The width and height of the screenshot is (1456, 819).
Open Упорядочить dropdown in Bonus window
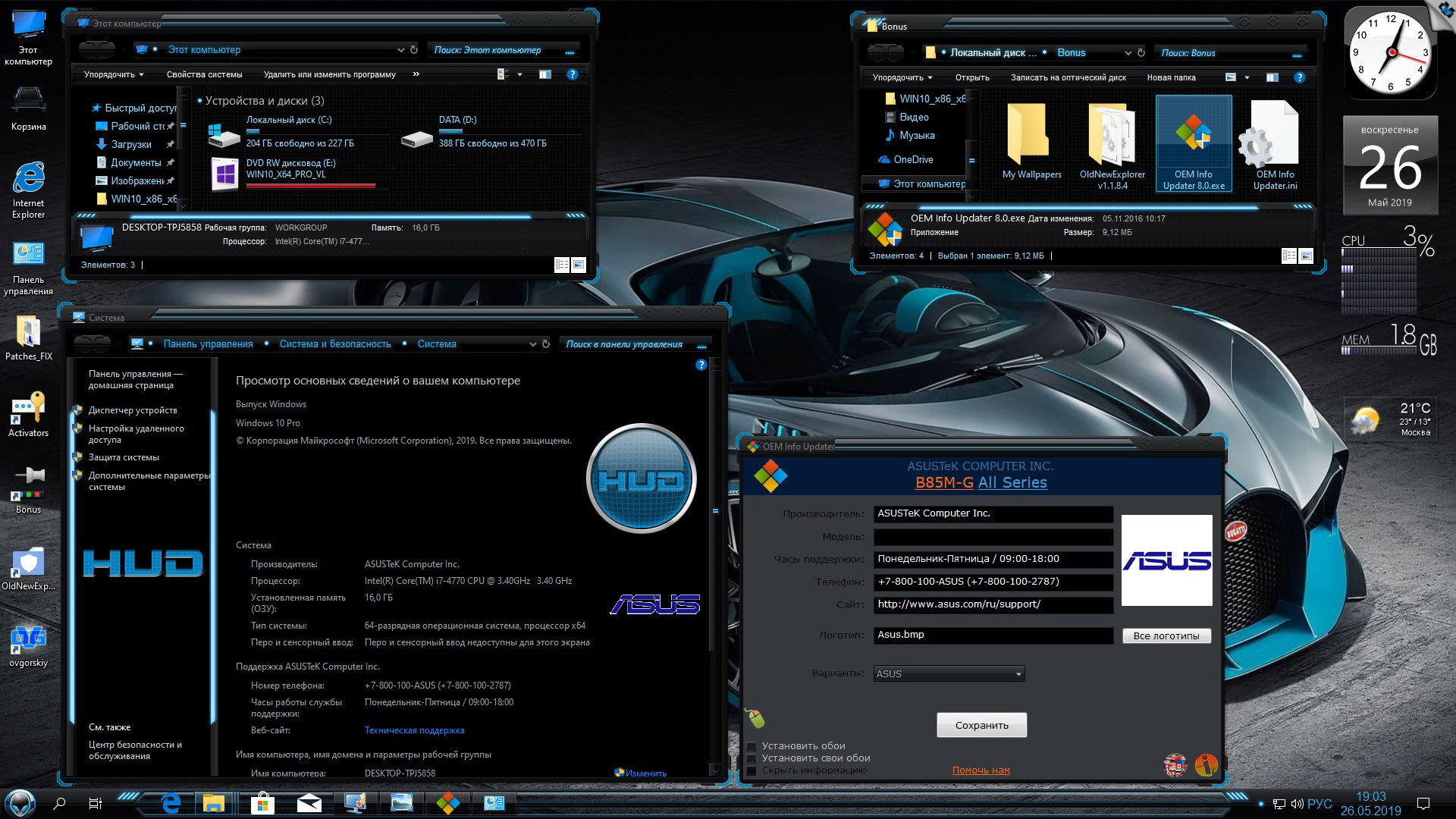pos(902,77)
